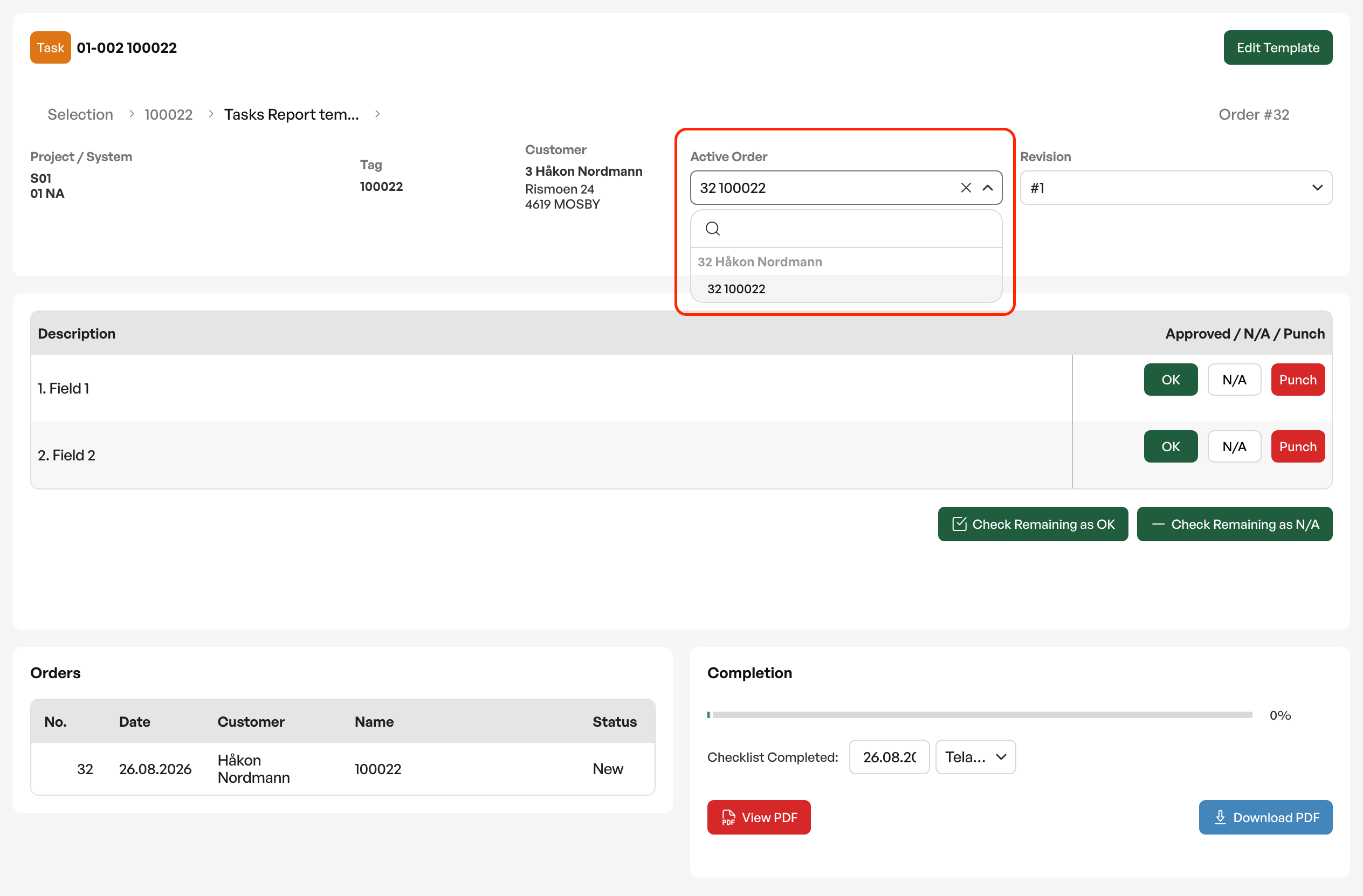This screenshot has width=1363, height=896.
Task: Click the 4619 MOSBY address line
Action: tap(562, 204)
